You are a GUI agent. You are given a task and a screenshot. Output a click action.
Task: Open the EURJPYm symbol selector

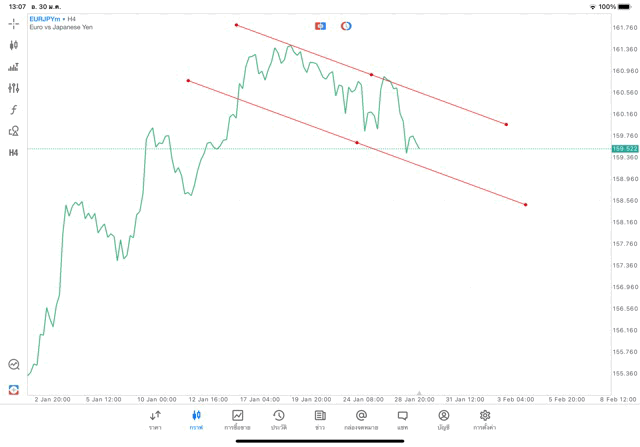coord(50,18)
